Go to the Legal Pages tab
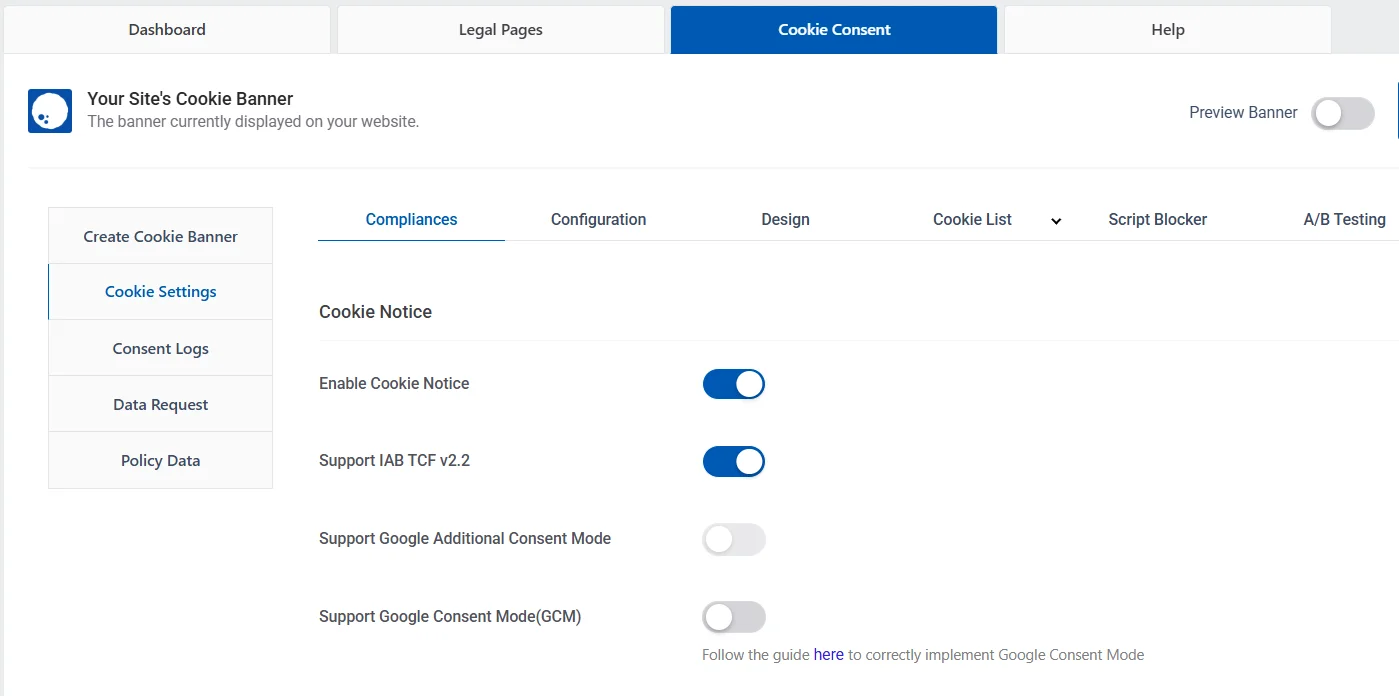The image size is (1399, 696). [x=500, y=29]
